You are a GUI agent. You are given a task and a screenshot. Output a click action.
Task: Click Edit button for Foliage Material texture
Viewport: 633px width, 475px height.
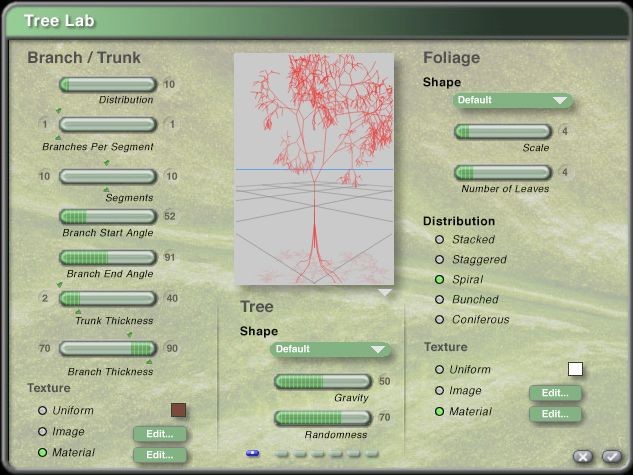coord(555,414)
